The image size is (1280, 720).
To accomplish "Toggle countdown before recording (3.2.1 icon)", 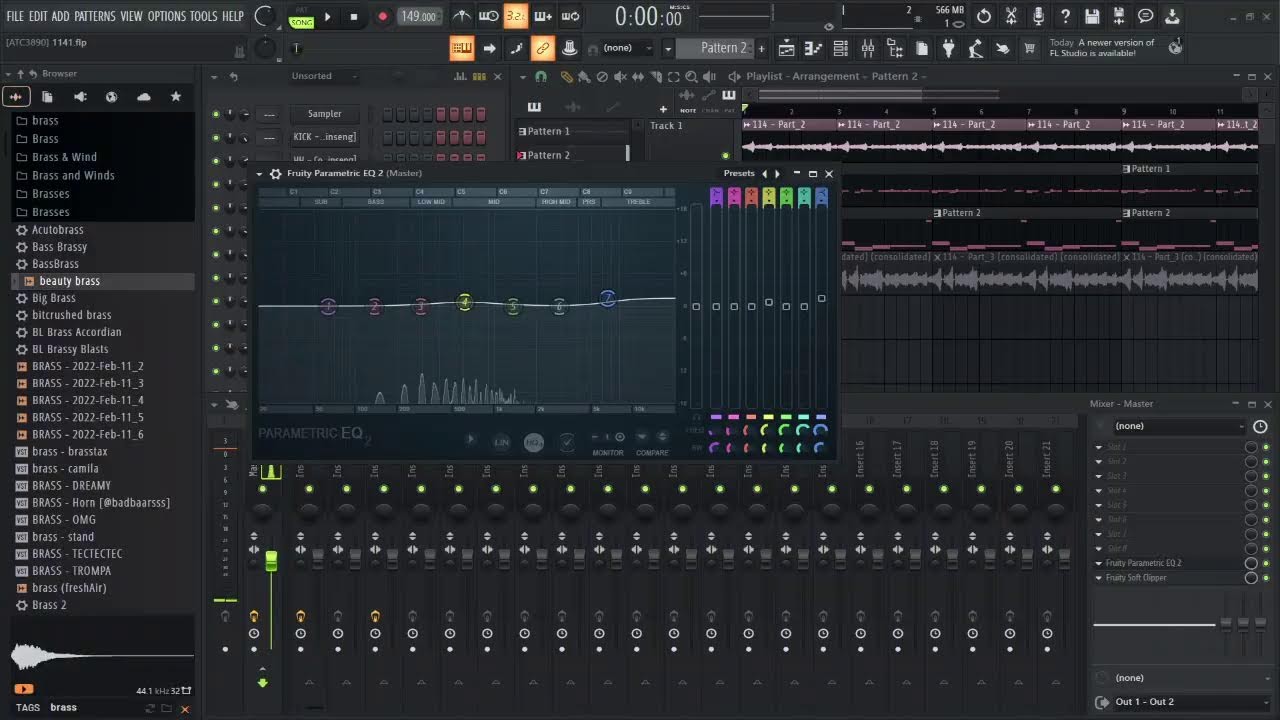I will tap(515, 16).
